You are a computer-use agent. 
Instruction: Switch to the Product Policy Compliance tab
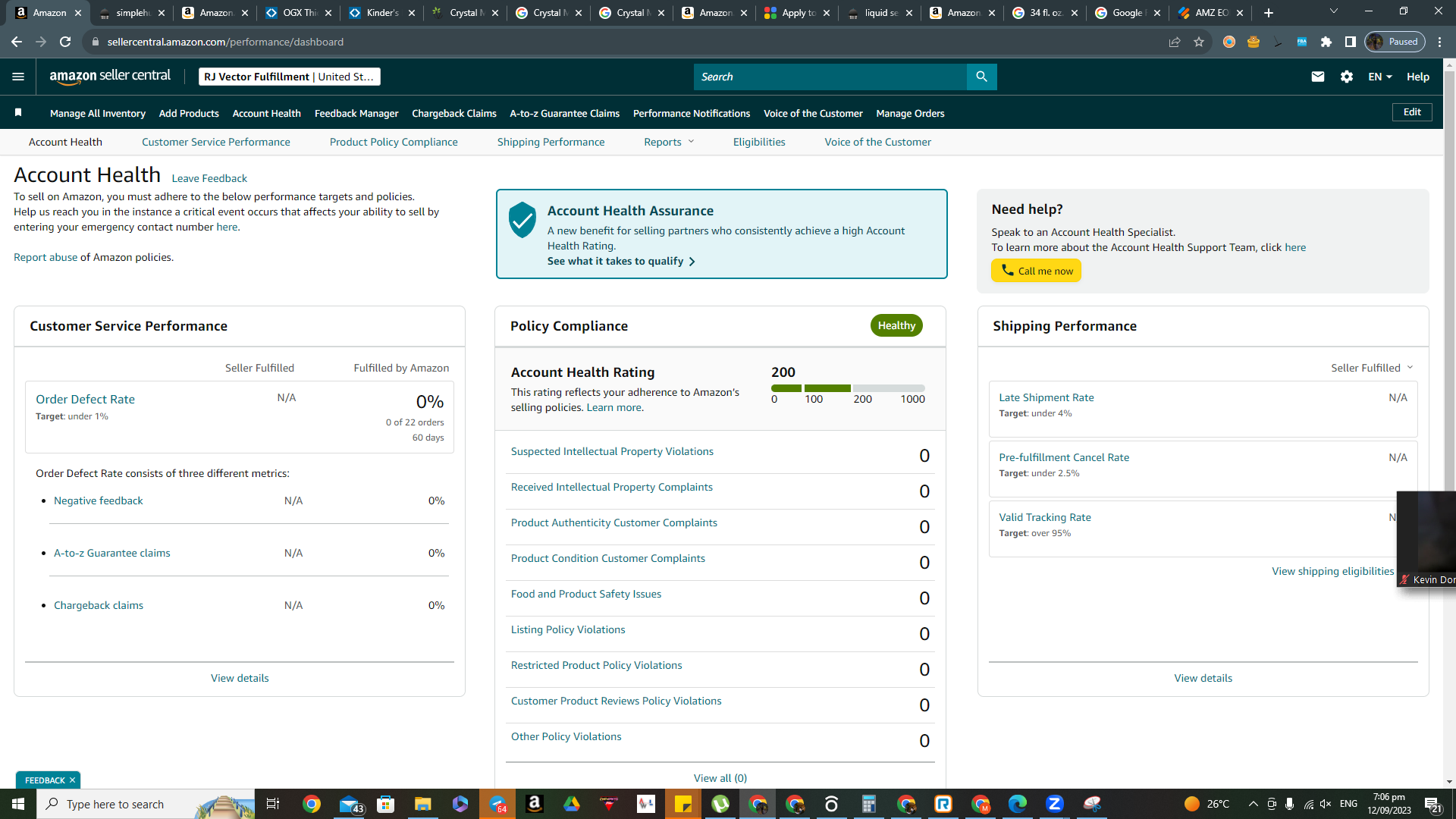click(394, 142)
